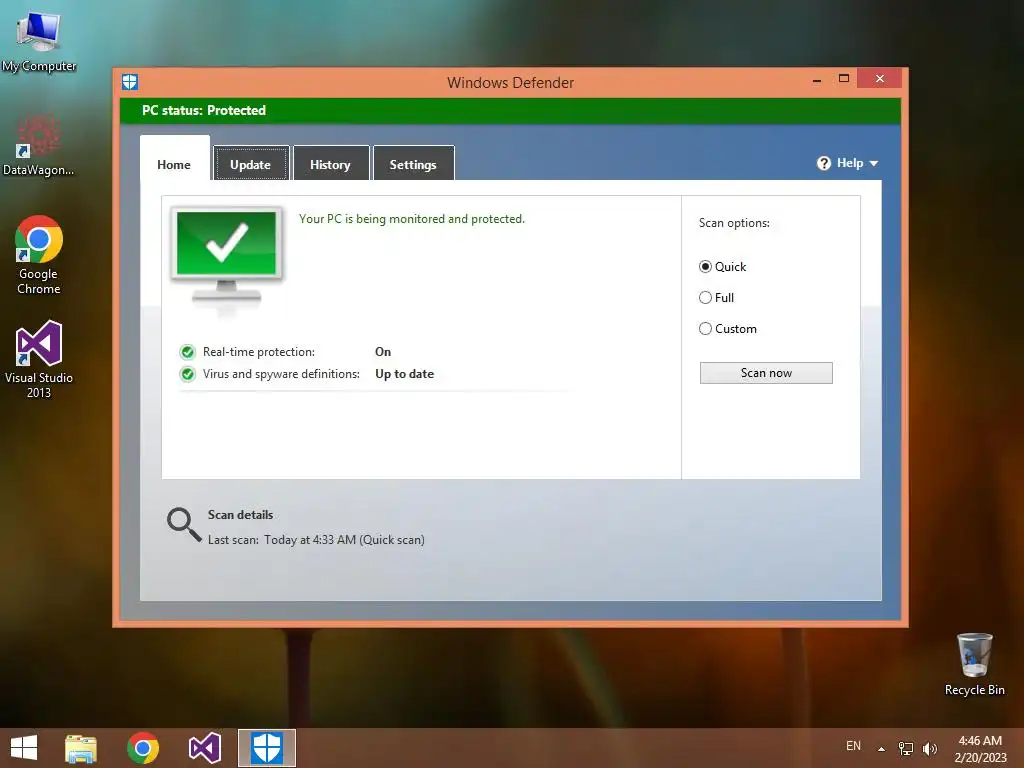The width and height of the screenshot is (1024, 768).
Task: Open the History tab
Action: point(330,165)
